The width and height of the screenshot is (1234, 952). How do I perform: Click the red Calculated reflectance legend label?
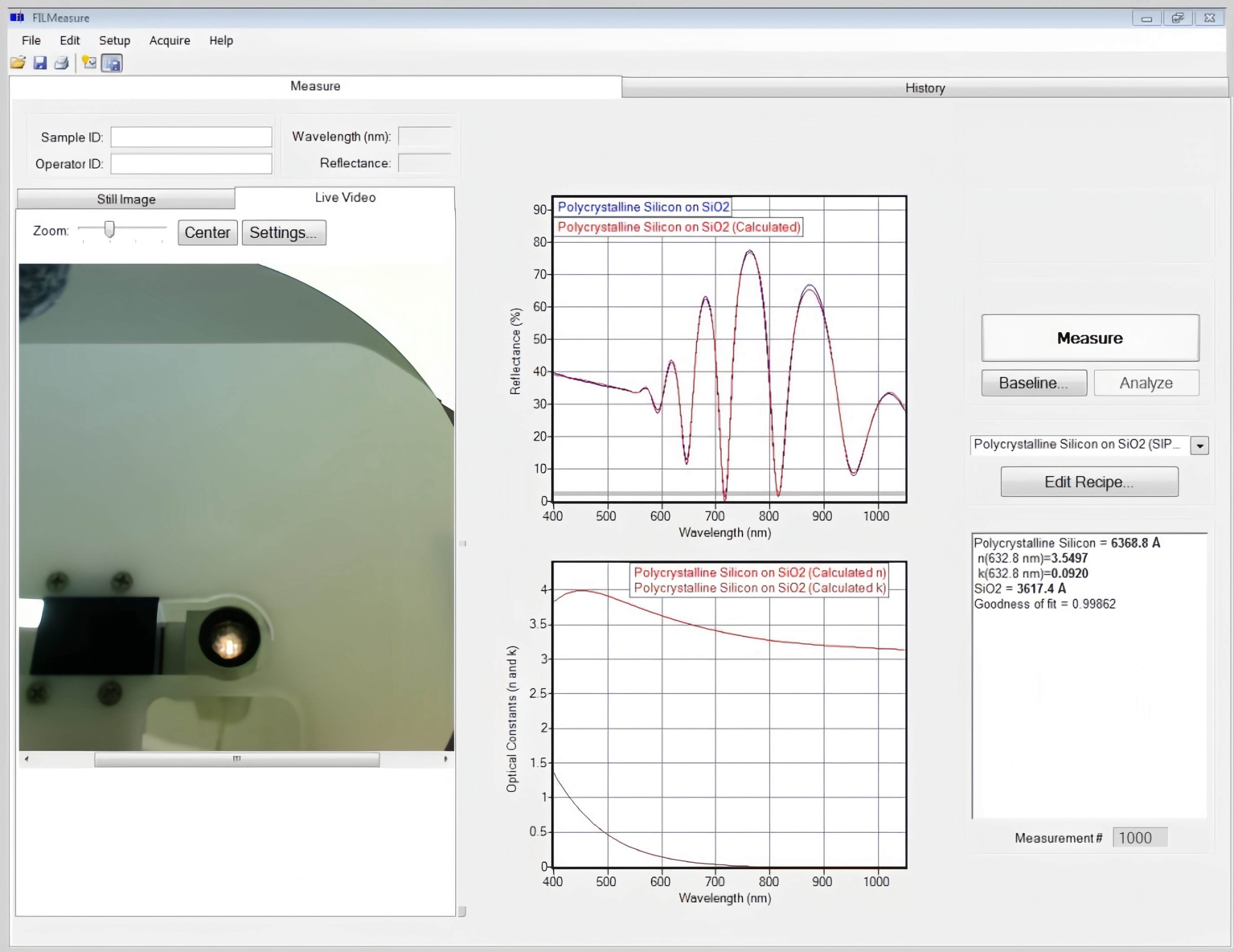(x=679, y=227)
